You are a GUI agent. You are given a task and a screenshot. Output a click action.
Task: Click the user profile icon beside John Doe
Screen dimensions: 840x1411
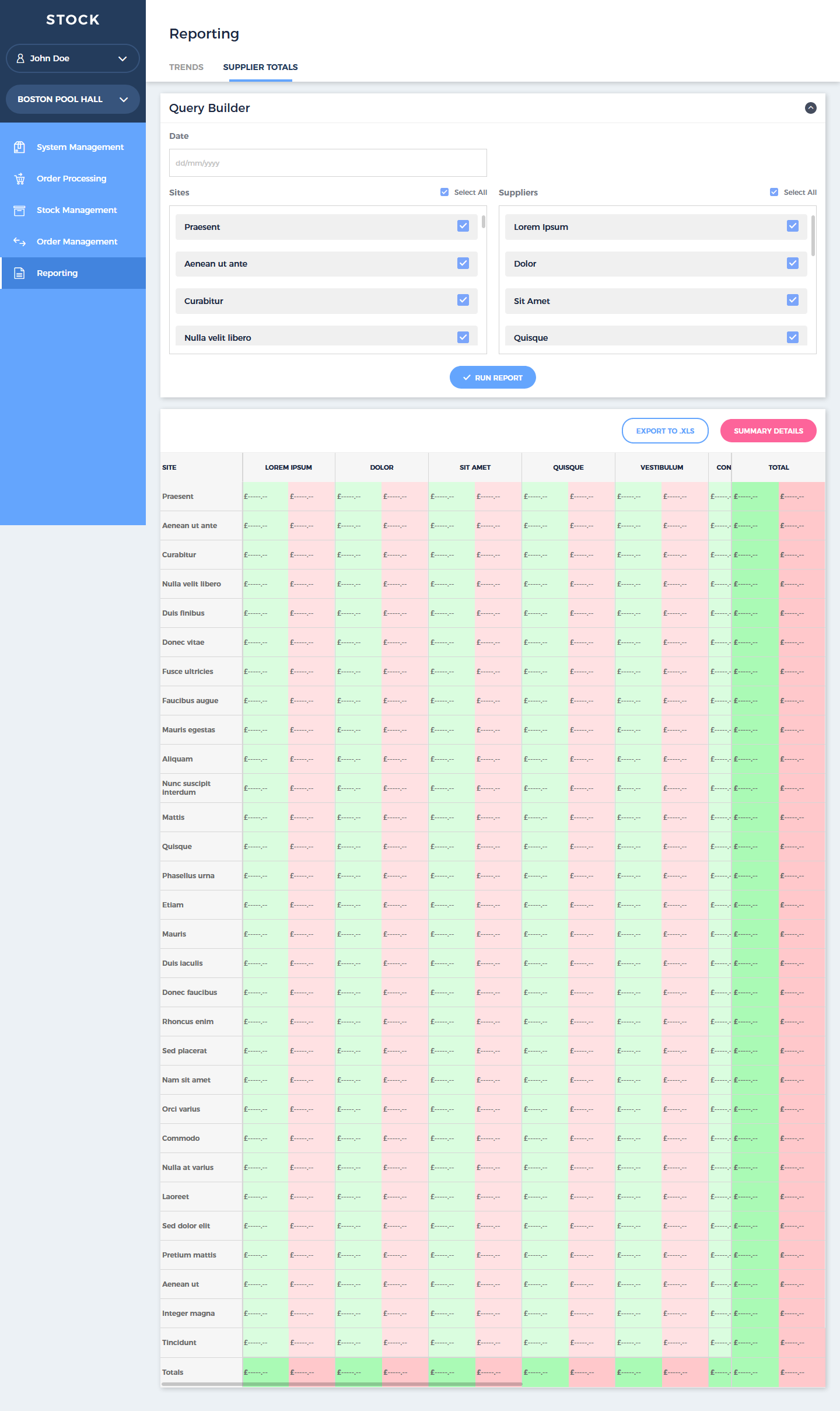pyautogui.click(x=20, y=58)
